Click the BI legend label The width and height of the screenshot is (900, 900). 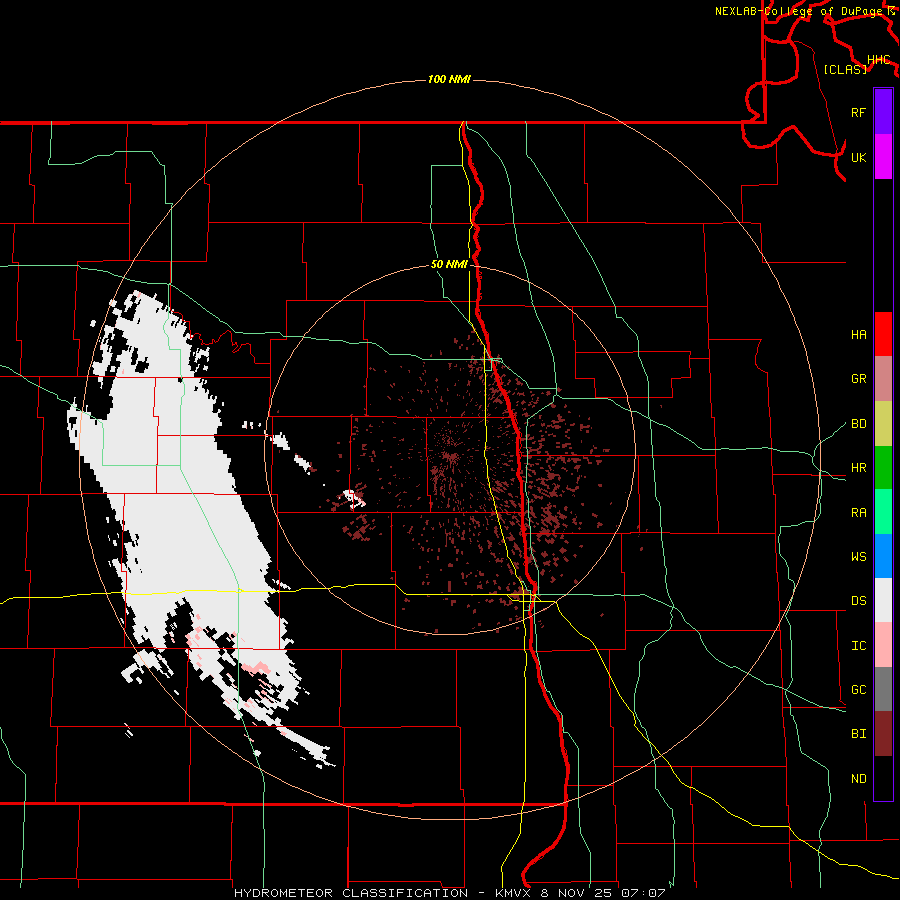(858, 734)
